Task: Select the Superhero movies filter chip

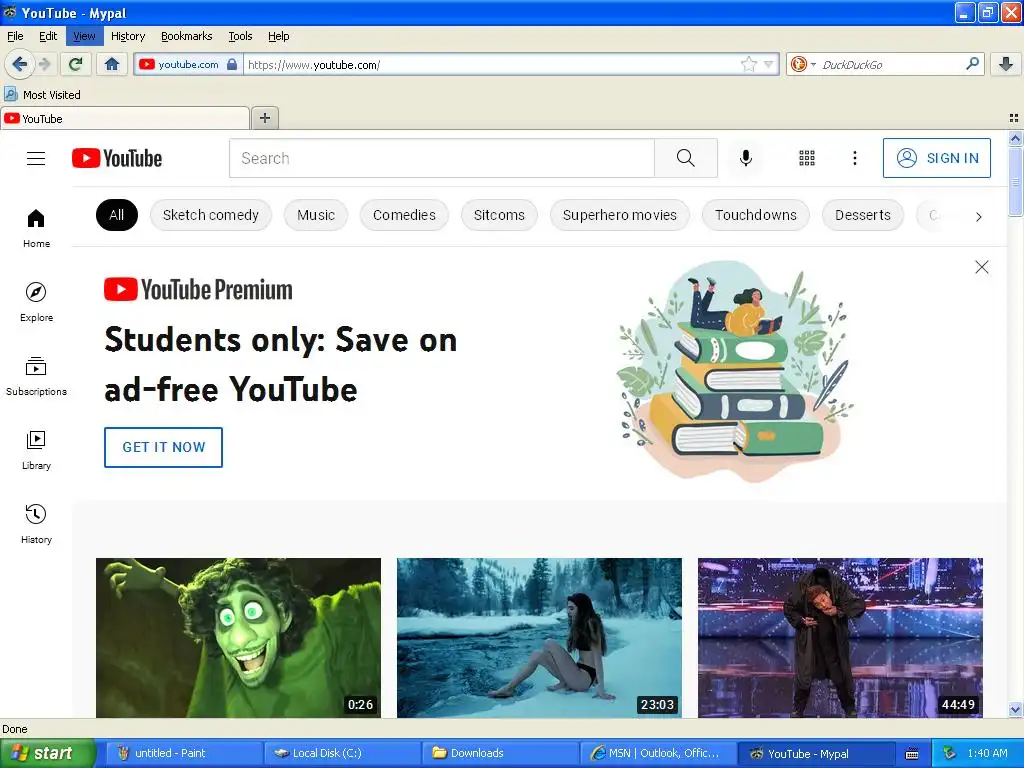Action: pyautogui.click(x=620, y=215)
